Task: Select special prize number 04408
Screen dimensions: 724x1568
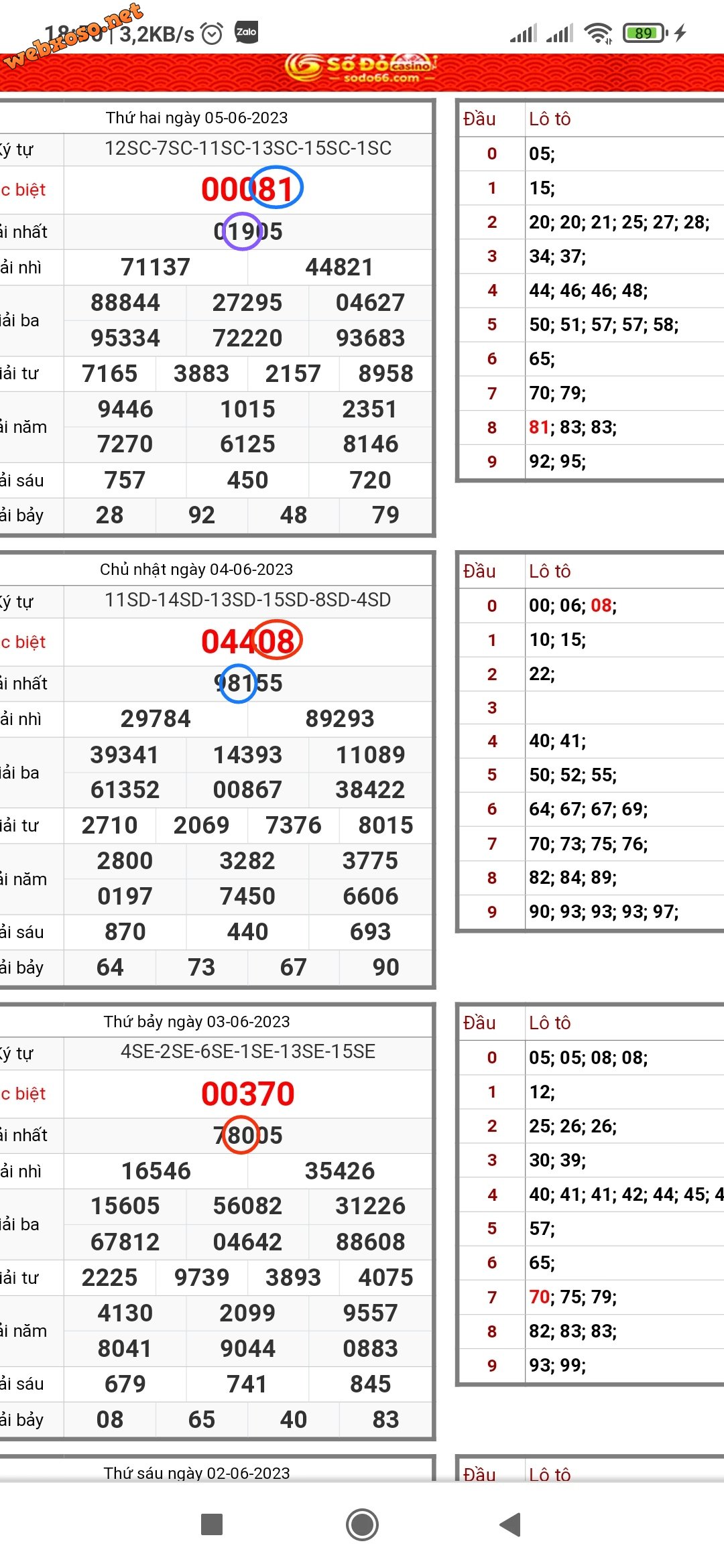Action: click(x=248, y=642)
